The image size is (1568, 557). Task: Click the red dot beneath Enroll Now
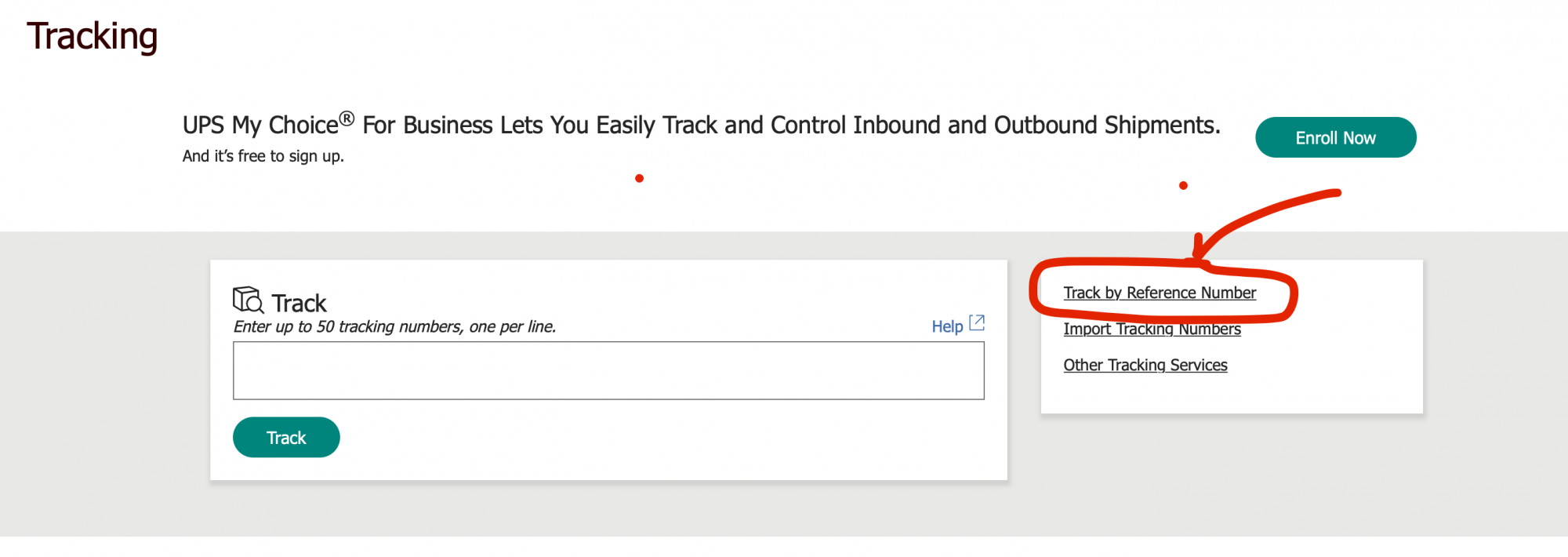[1183, 186]
